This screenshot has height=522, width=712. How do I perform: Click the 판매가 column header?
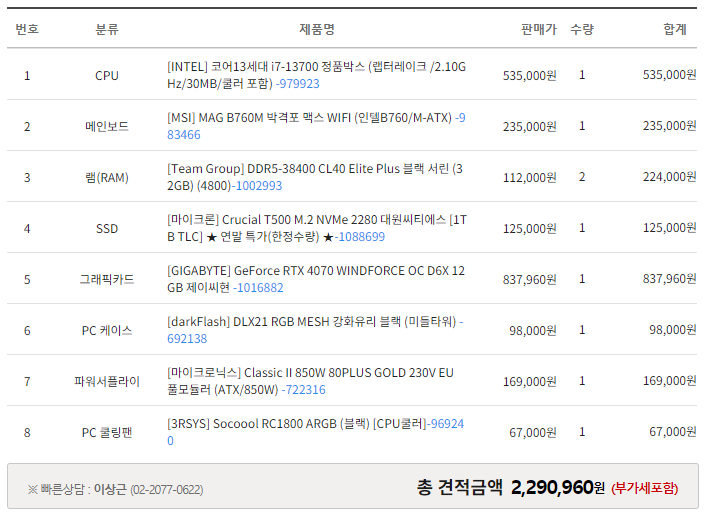point(539,29)
